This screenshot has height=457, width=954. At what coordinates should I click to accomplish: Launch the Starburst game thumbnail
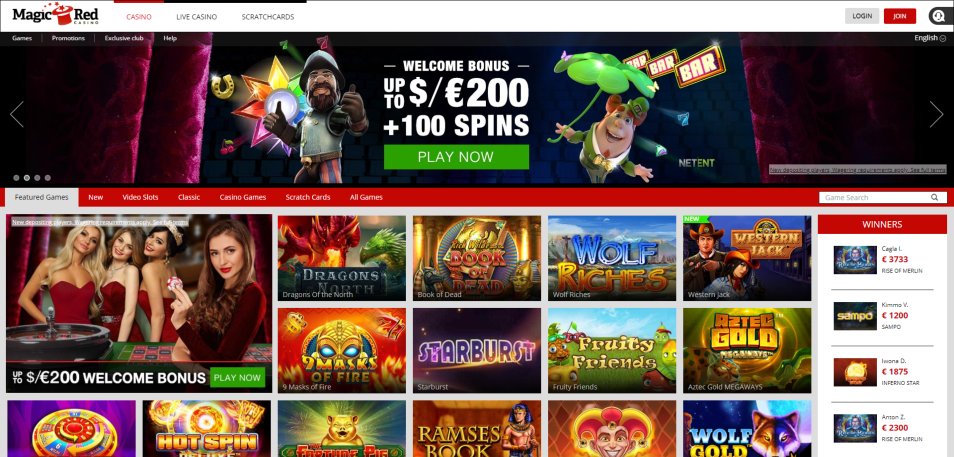pyautogui.click(x=476, y=351)
